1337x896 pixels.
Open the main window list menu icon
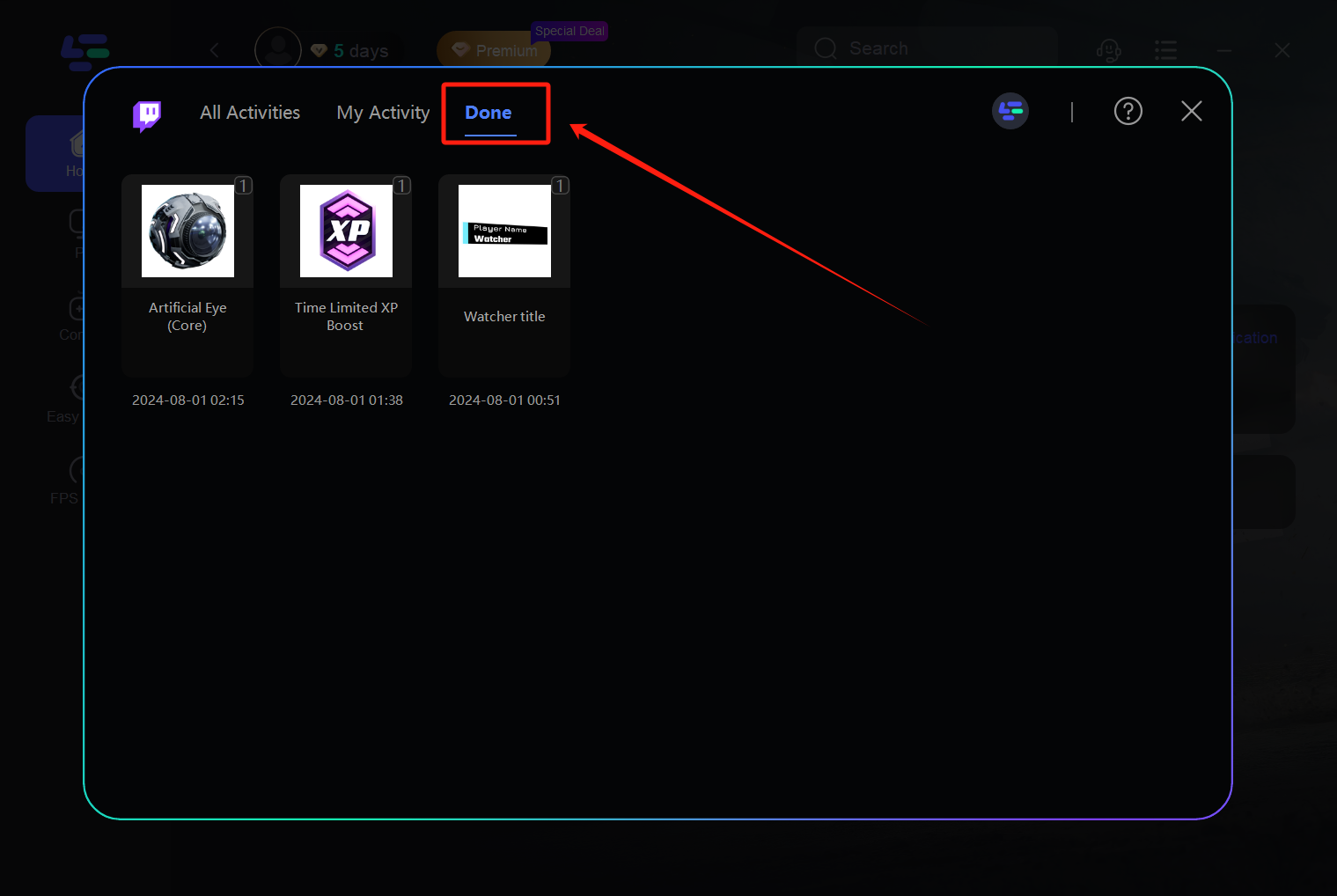(1165, 50)
